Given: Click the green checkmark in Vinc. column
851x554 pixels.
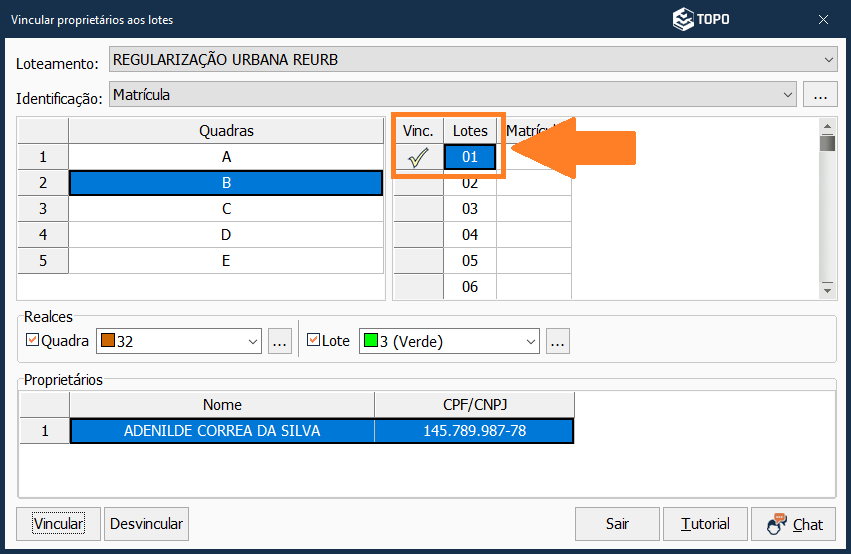Looking at the screenshot, I should [x=418, y=157].
